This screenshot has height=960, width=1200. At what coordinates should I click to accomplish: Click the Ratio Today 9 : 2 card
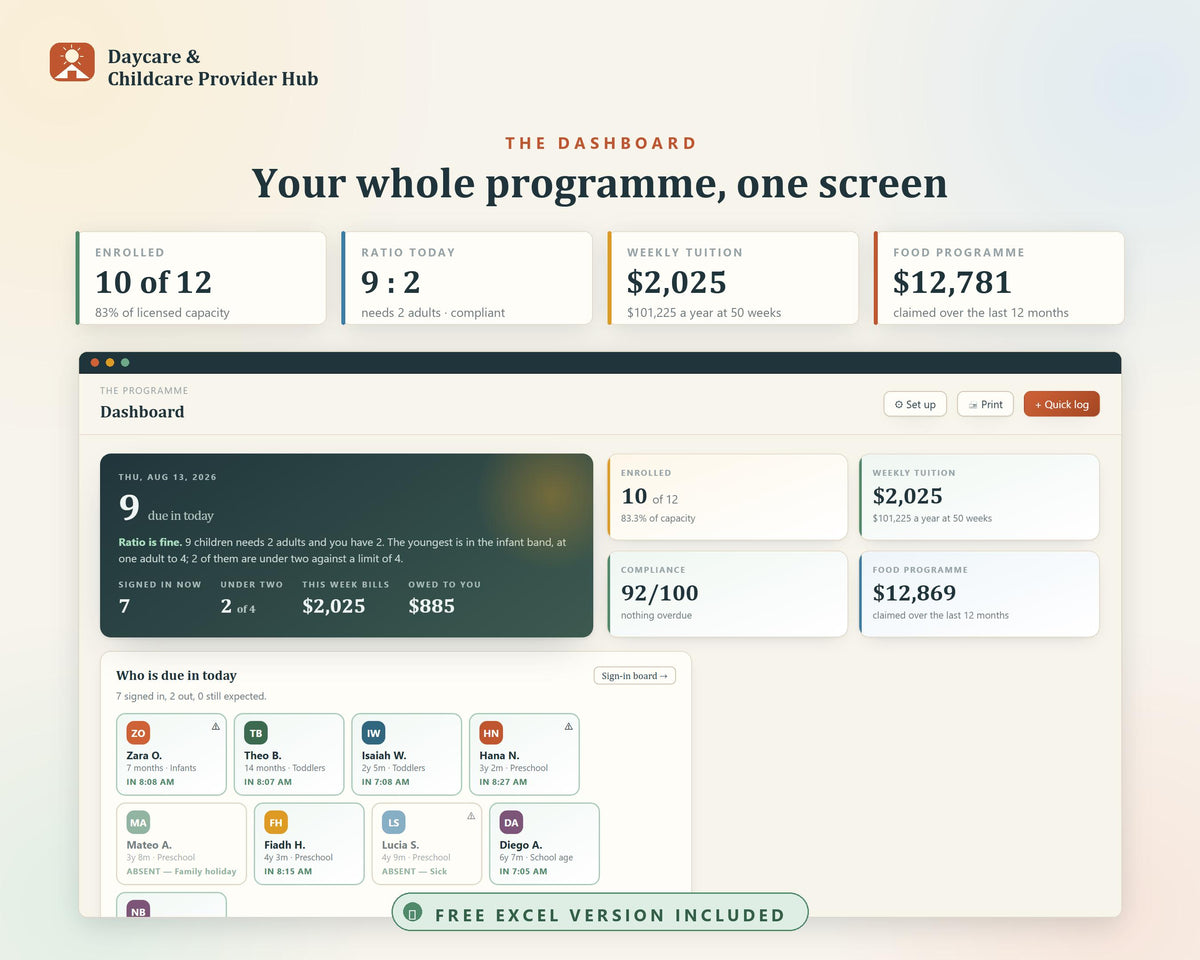pyautogui.click(x=467, y=278)
